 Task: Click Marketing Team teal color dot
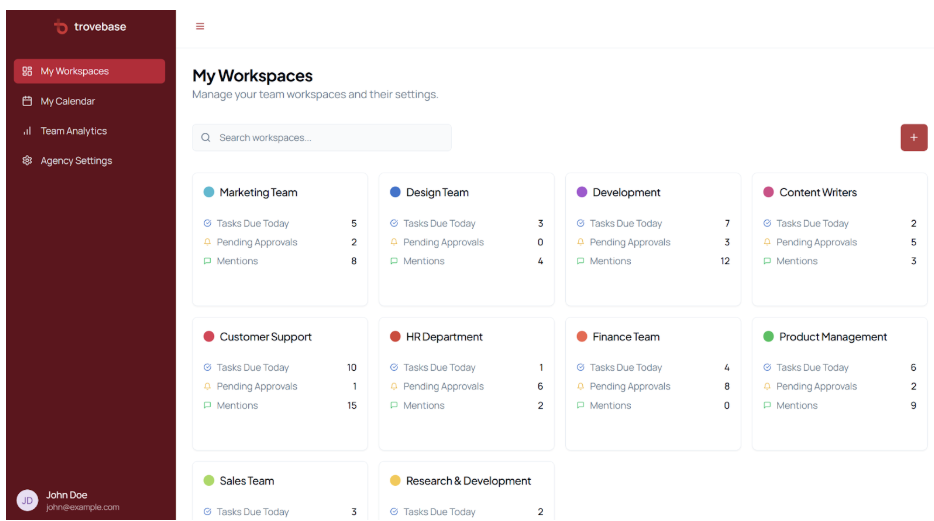(208, 192)
